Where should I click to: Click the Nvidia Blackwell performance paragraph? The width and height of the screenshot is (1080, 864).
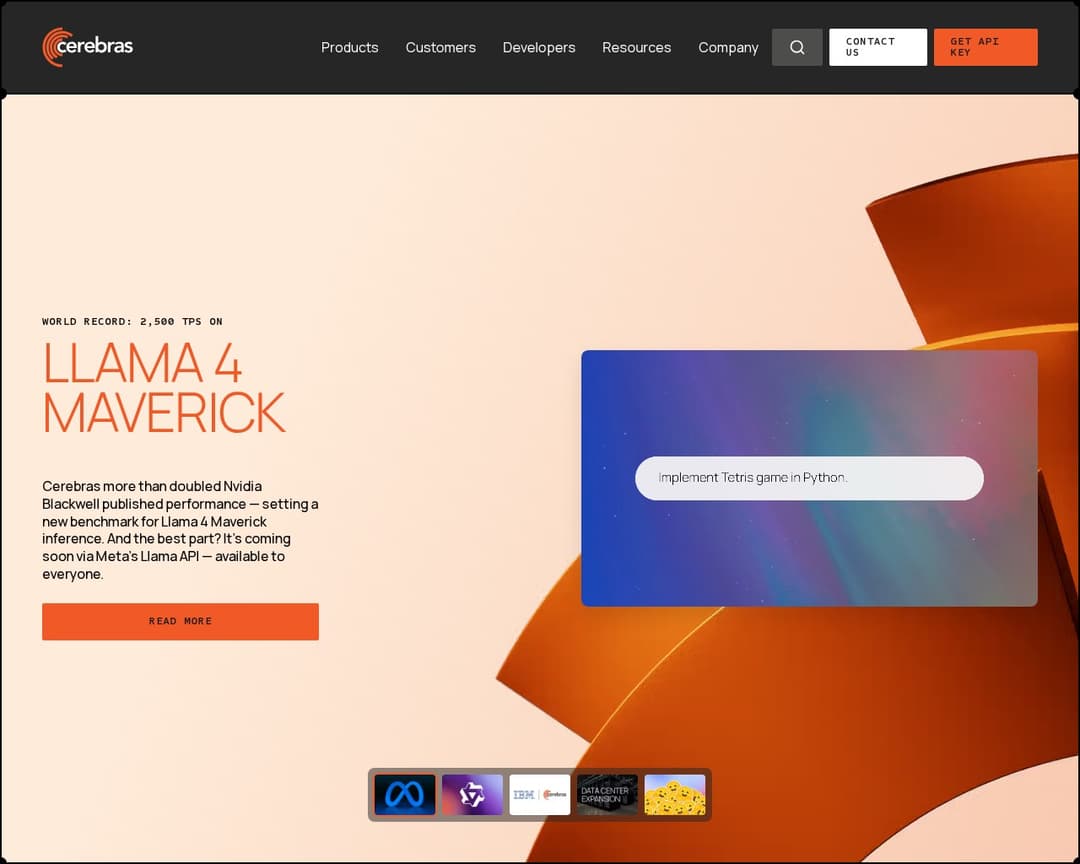[180, 530]
